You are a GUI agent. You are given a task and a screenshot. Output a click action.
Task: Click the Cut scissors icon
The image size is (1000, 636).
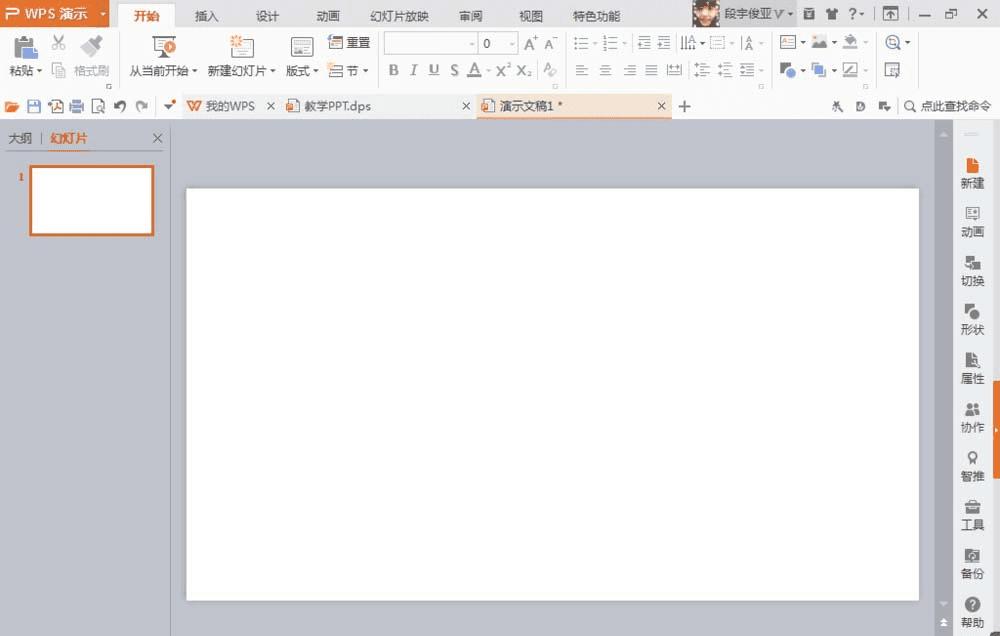click(59, 43)
